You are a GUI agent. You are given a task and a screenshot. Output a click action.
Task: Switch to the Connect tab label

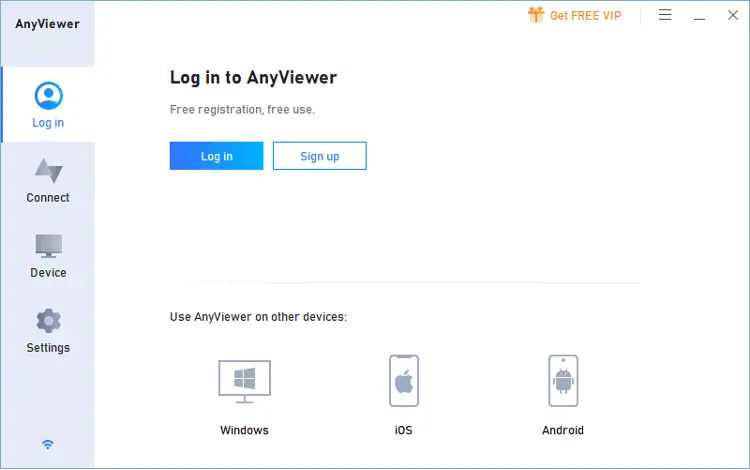pos(48,197)
